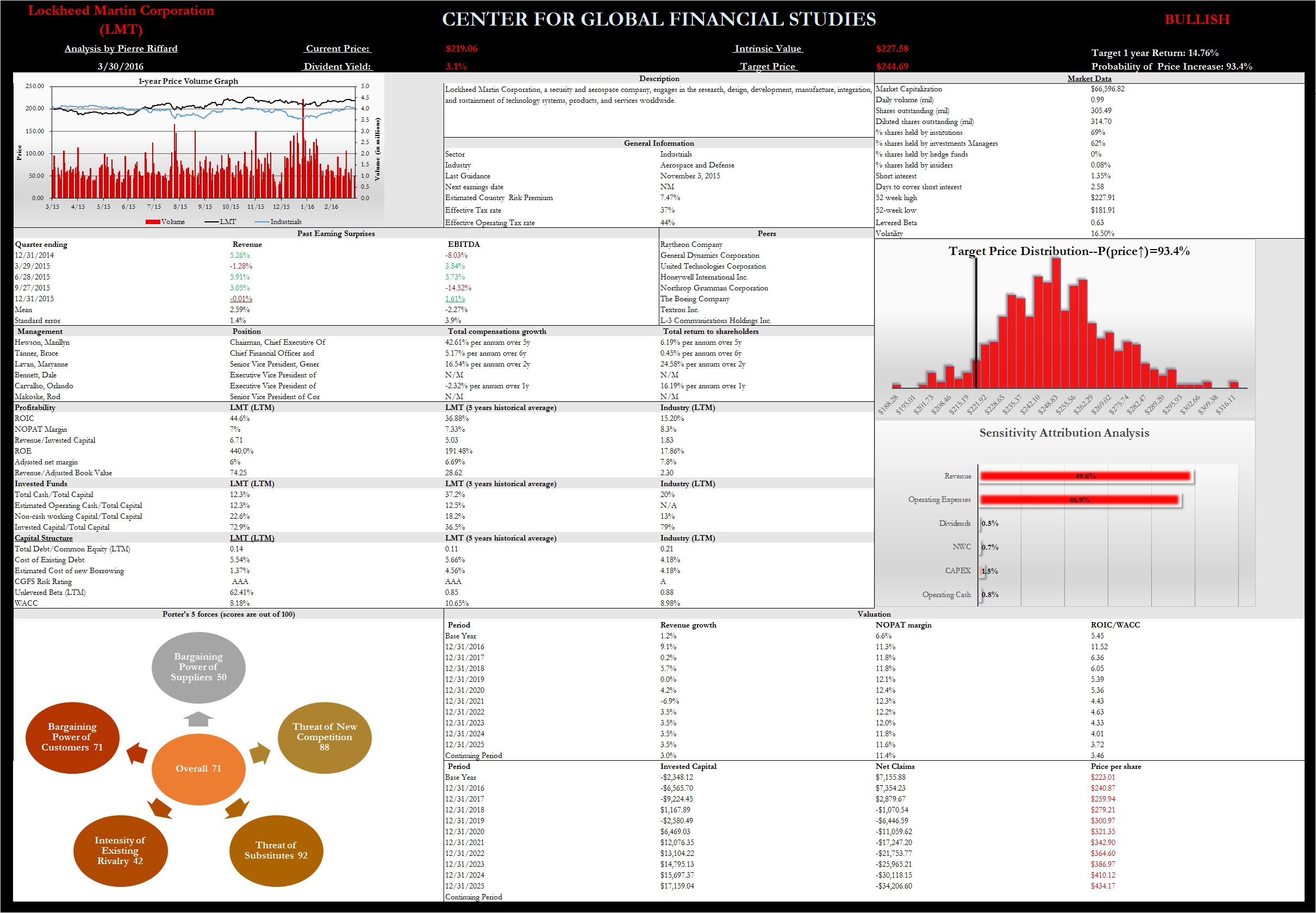
Task: Click L-3 Communications Holdings Inc. peer
Action: click(716, 320)
